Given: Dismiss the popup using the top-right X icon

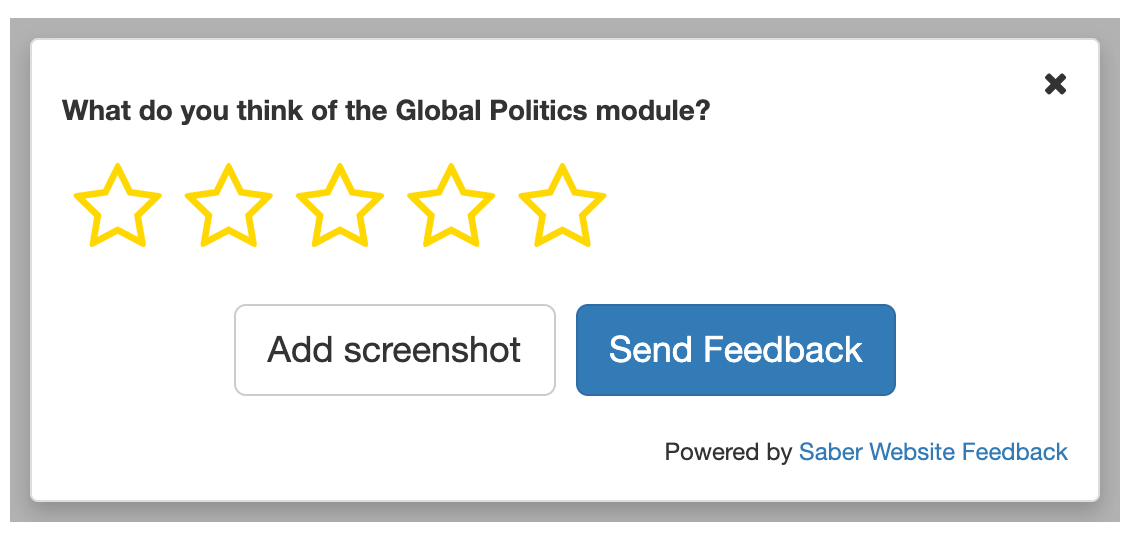Looking at the screenshot, I should point(1055,84).
